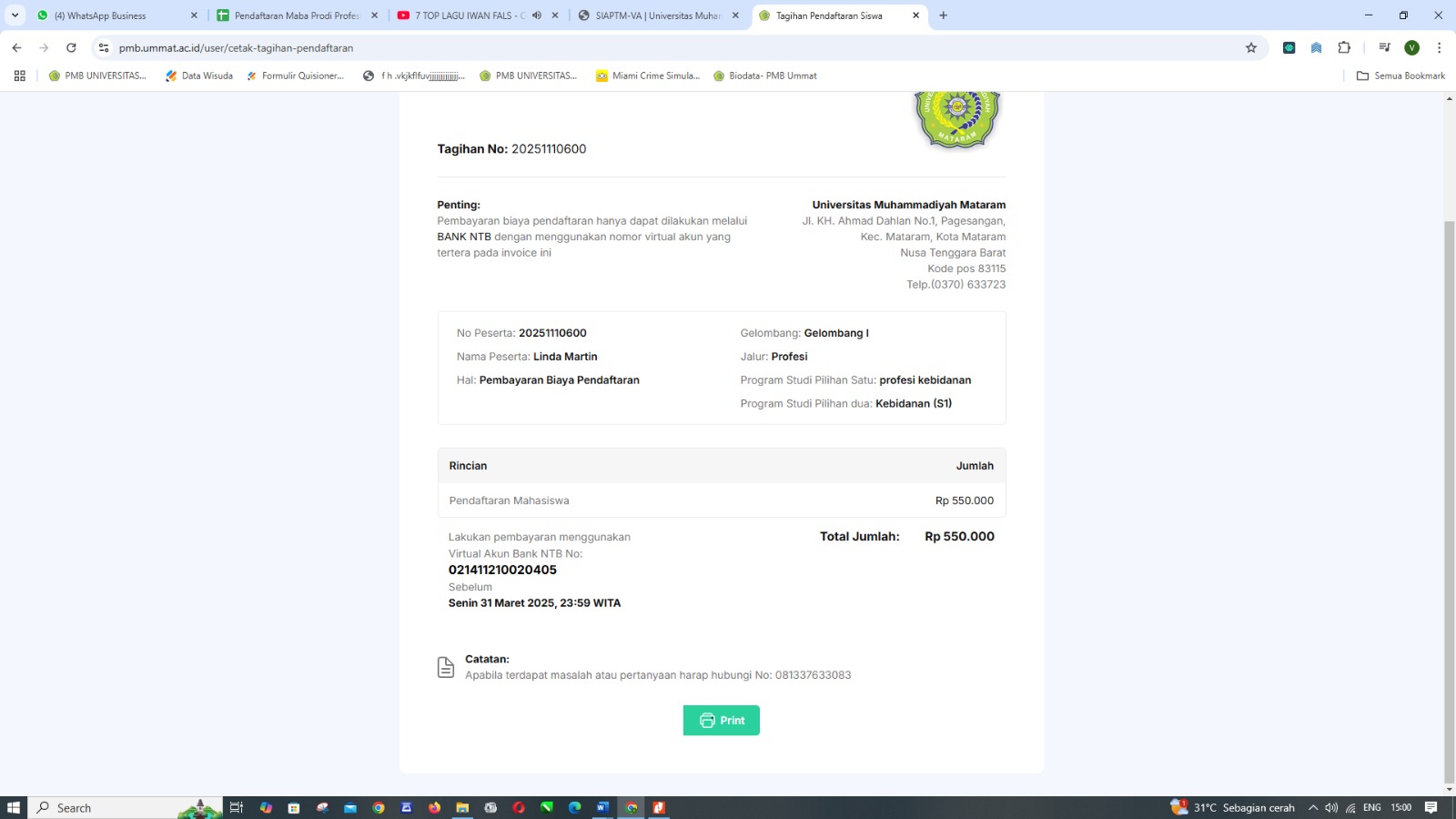Open the media control icon in toolbar
This screenshot has width=1456, height=819.
[x=1384, y=48]
